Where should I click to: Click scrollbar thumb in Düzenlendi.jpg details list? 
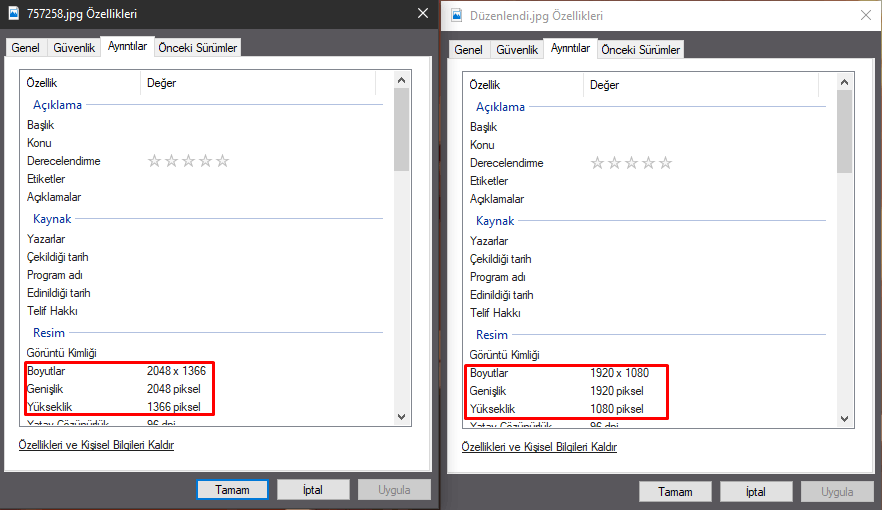[844, 132]
